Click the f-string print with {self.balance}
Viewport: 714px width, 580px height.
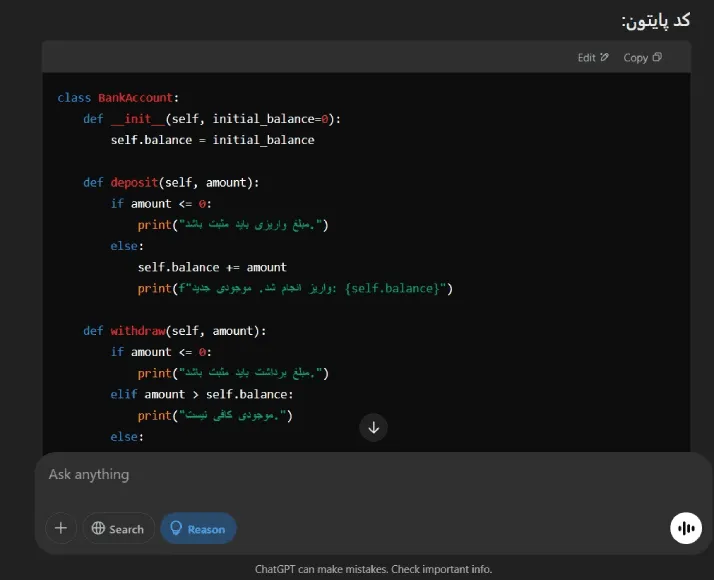pyautogui.click(x=295, y=289)
